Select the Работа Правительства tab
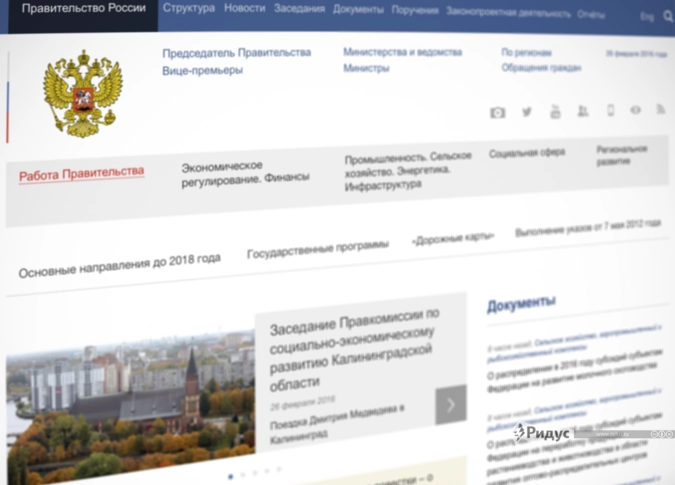The width and height of the screenshot is (675, 485). click(x=81, y=174)
